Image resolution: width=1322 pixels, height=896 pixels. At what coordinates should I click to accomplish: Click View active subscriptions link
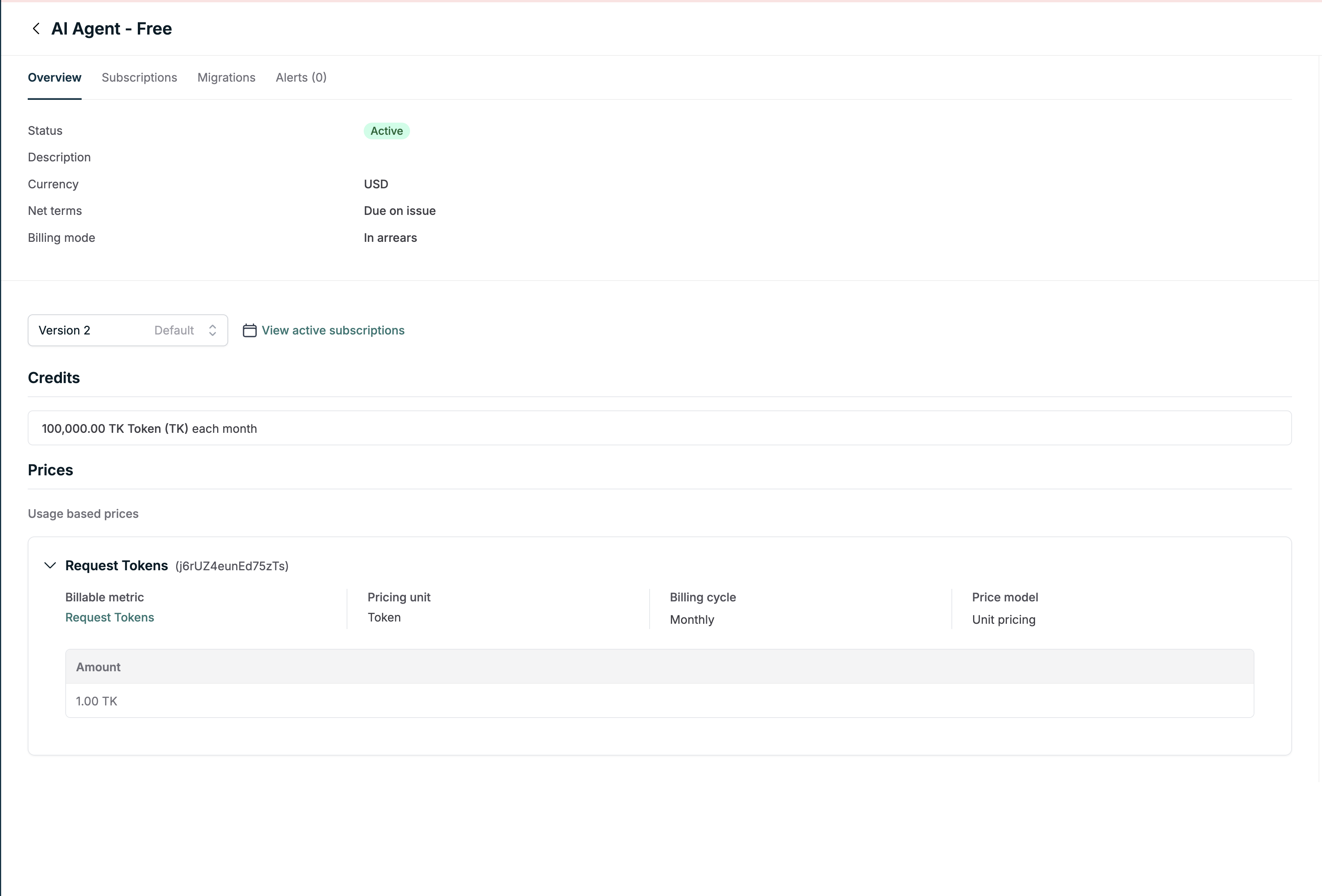point(333,331)
